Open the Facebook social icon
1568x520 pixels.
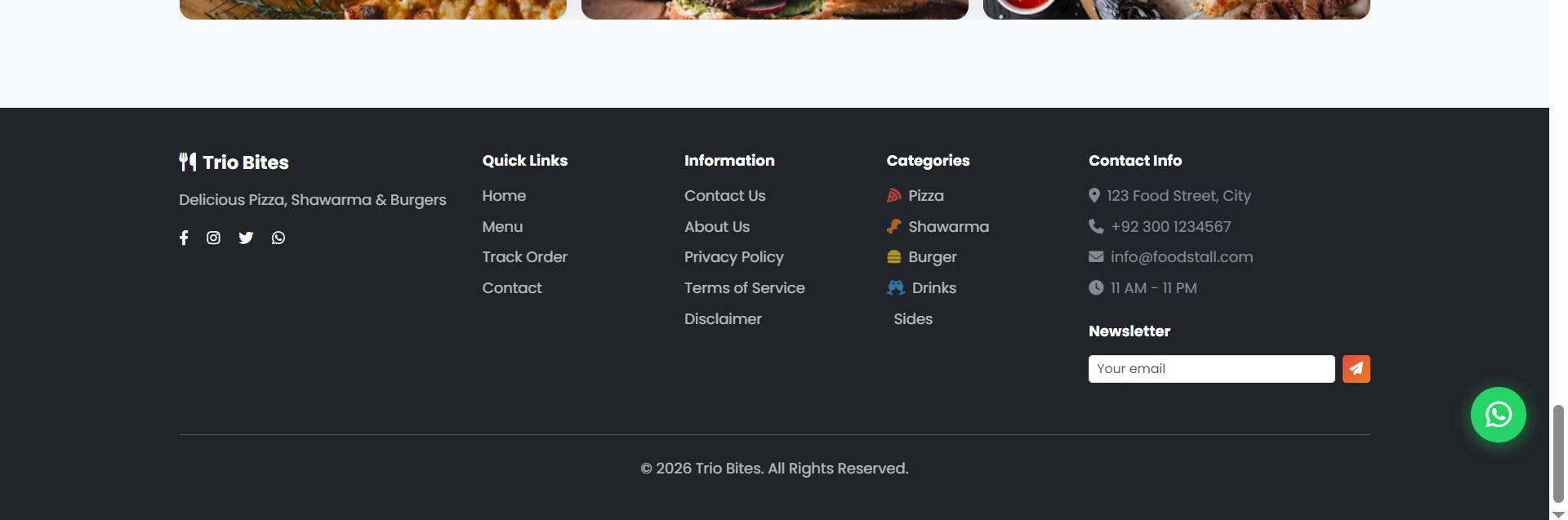(x=184, y=238)
